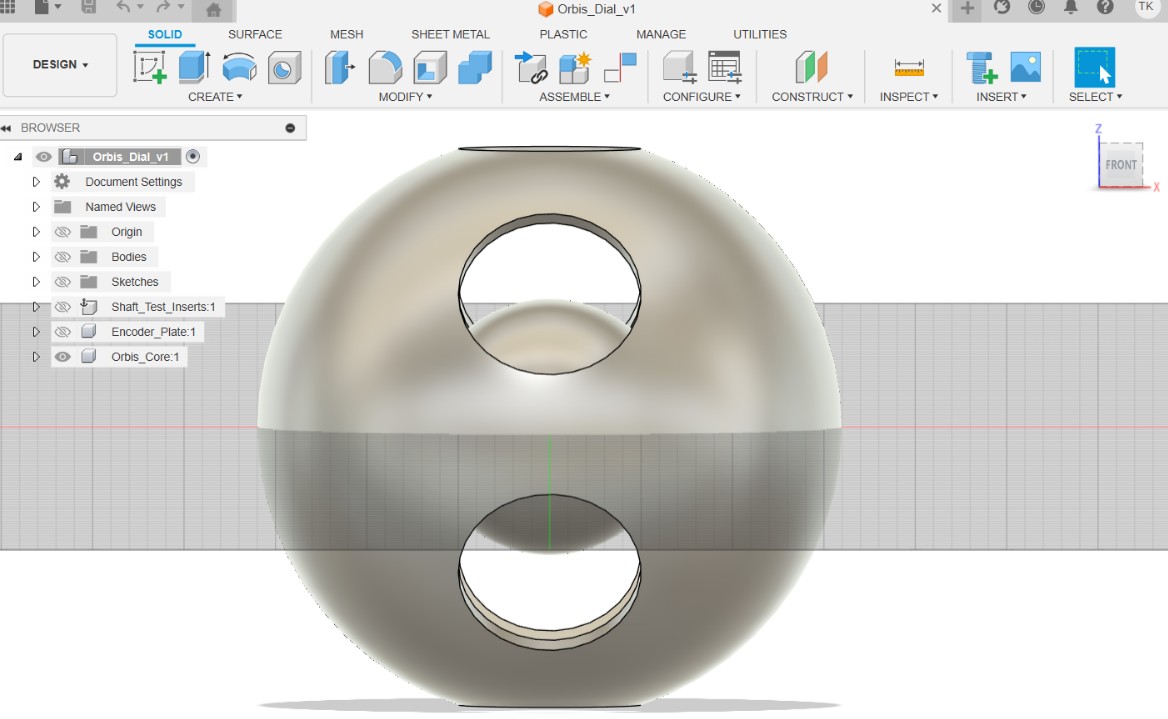Viewport: 1168px width, 719px height.
Task: Show the hidden Origin folder
Action: (62, 232)
